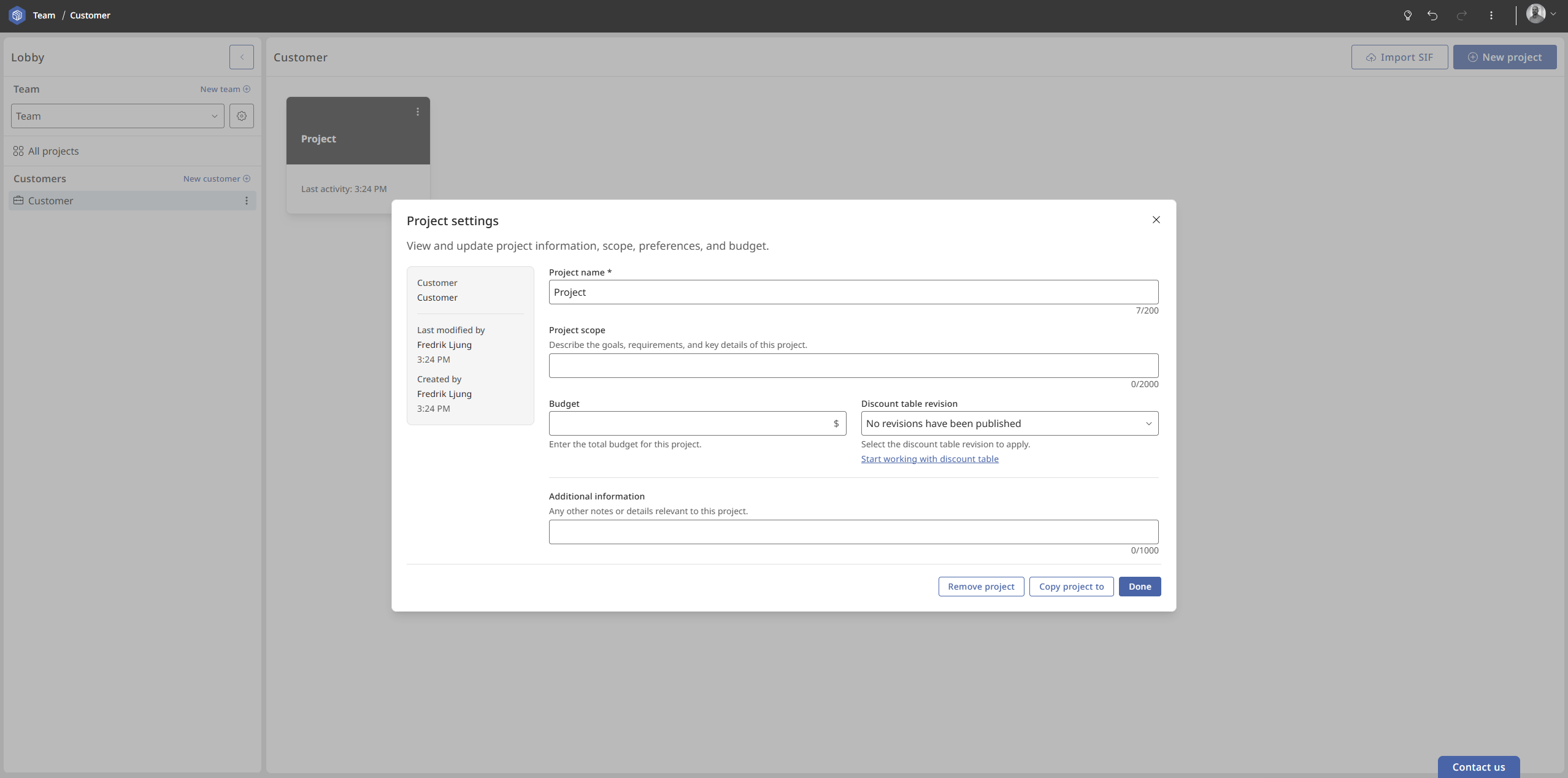1568x778 pixels.
Task: Click the app logo in top bar
Action: (x=17, y=15)
